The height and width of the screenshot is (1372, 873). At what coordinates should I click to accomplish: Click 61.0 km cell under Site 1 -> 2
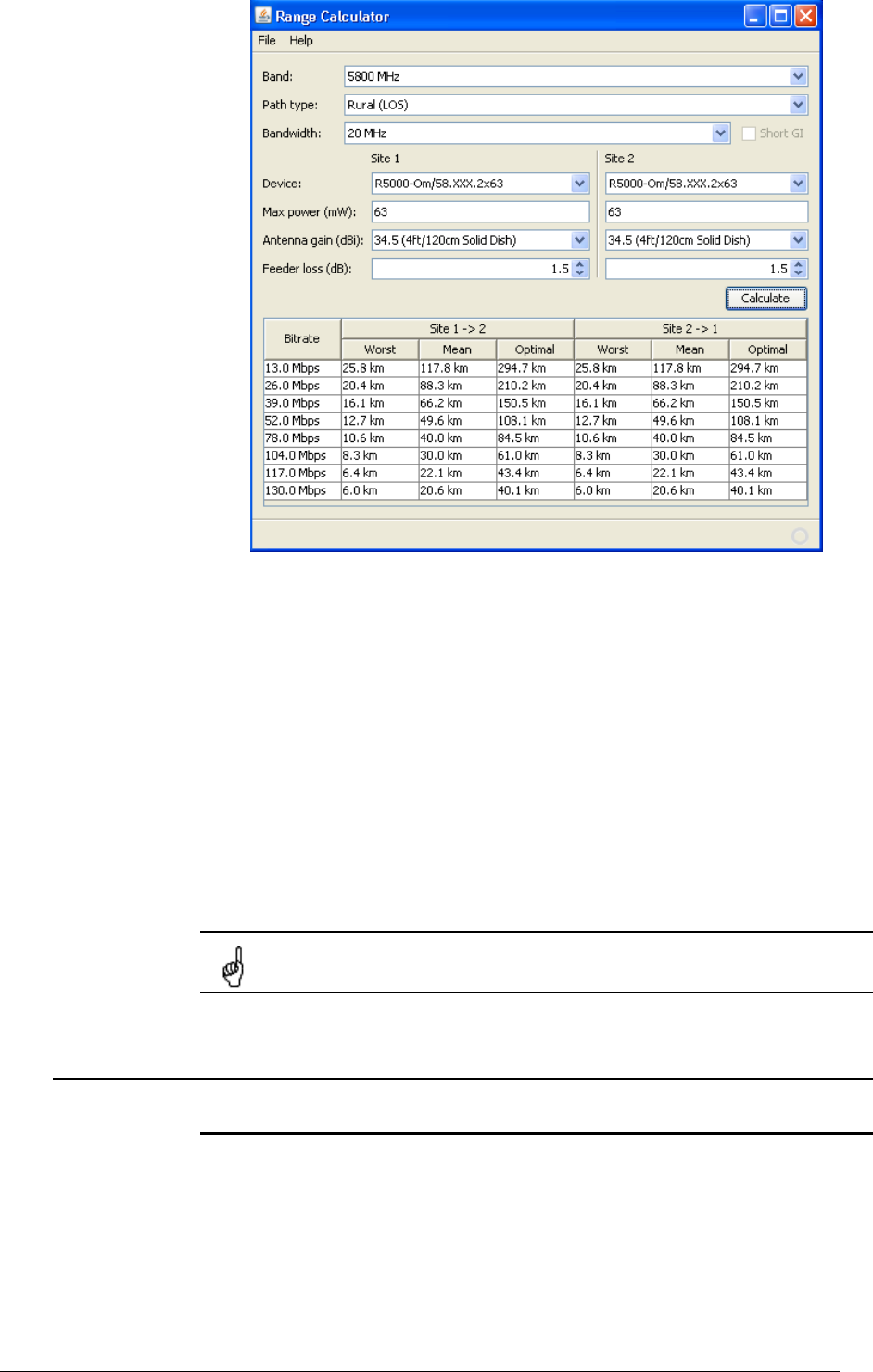coord(535,456)
